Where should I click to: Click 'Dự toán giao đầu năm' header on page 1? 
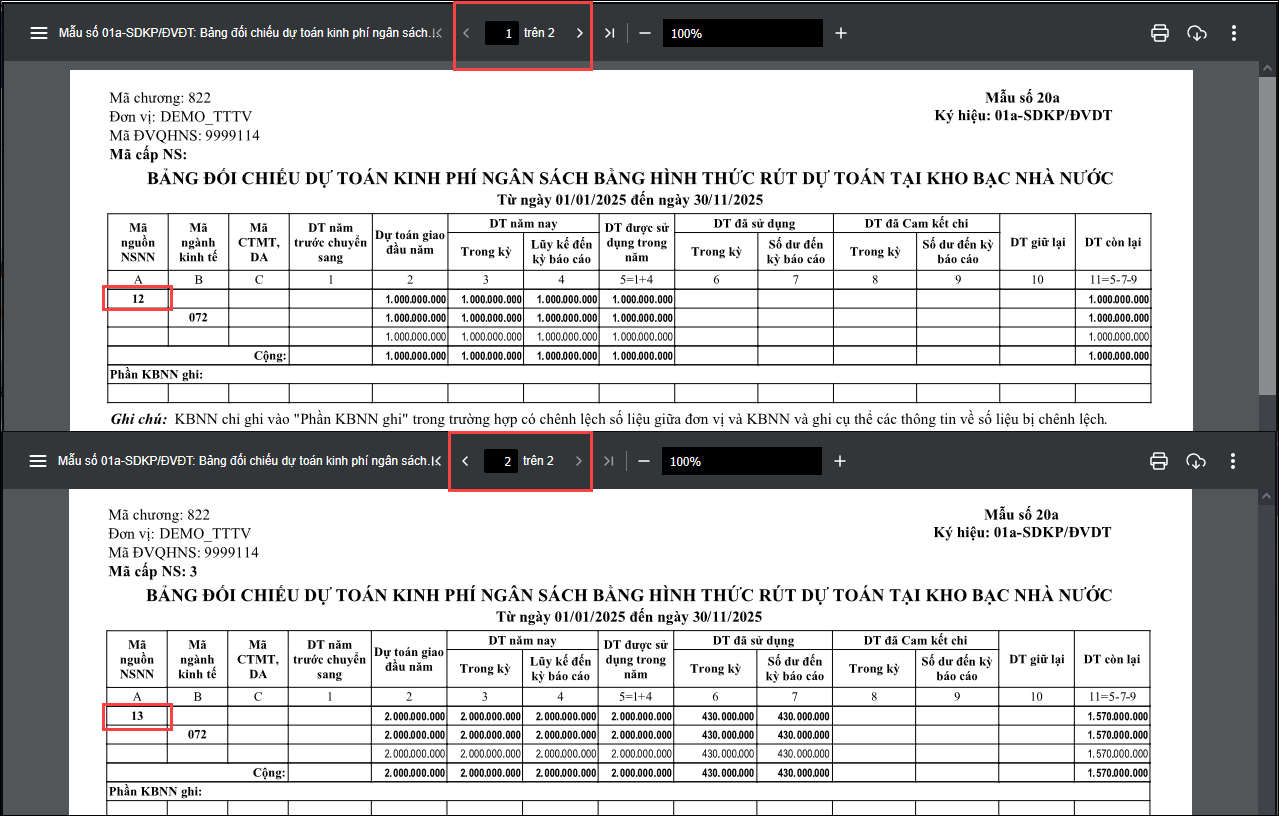(x=410, y=241)
